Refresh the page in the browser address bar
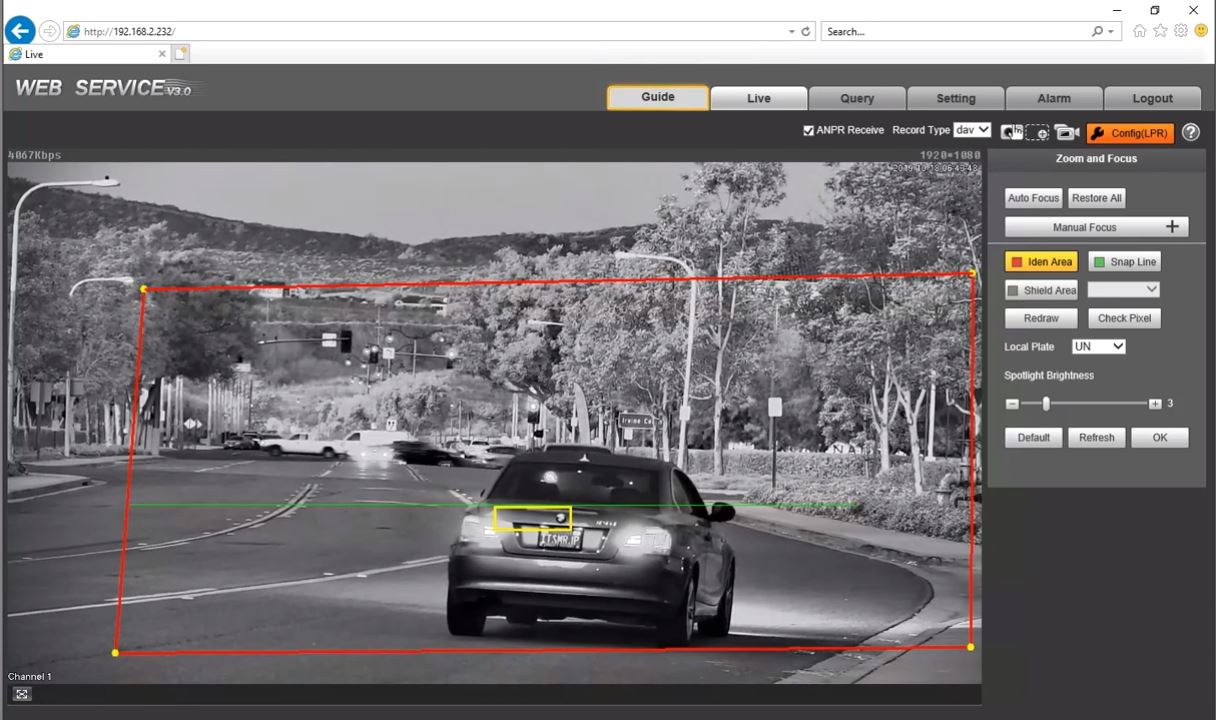1216x720 pixels. pyautogui.click(x=806, y=32)
